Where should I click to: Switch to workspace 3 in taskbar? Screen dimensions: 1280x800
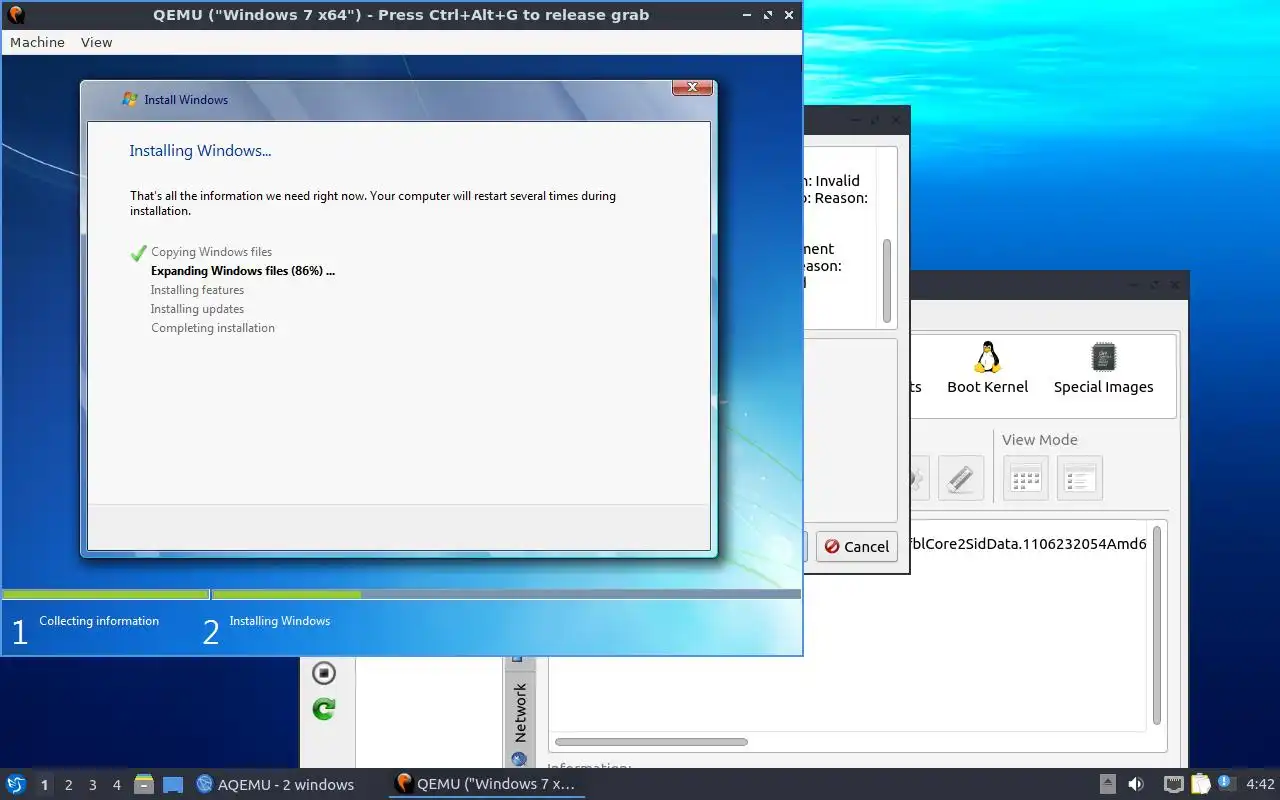(93, 785)
